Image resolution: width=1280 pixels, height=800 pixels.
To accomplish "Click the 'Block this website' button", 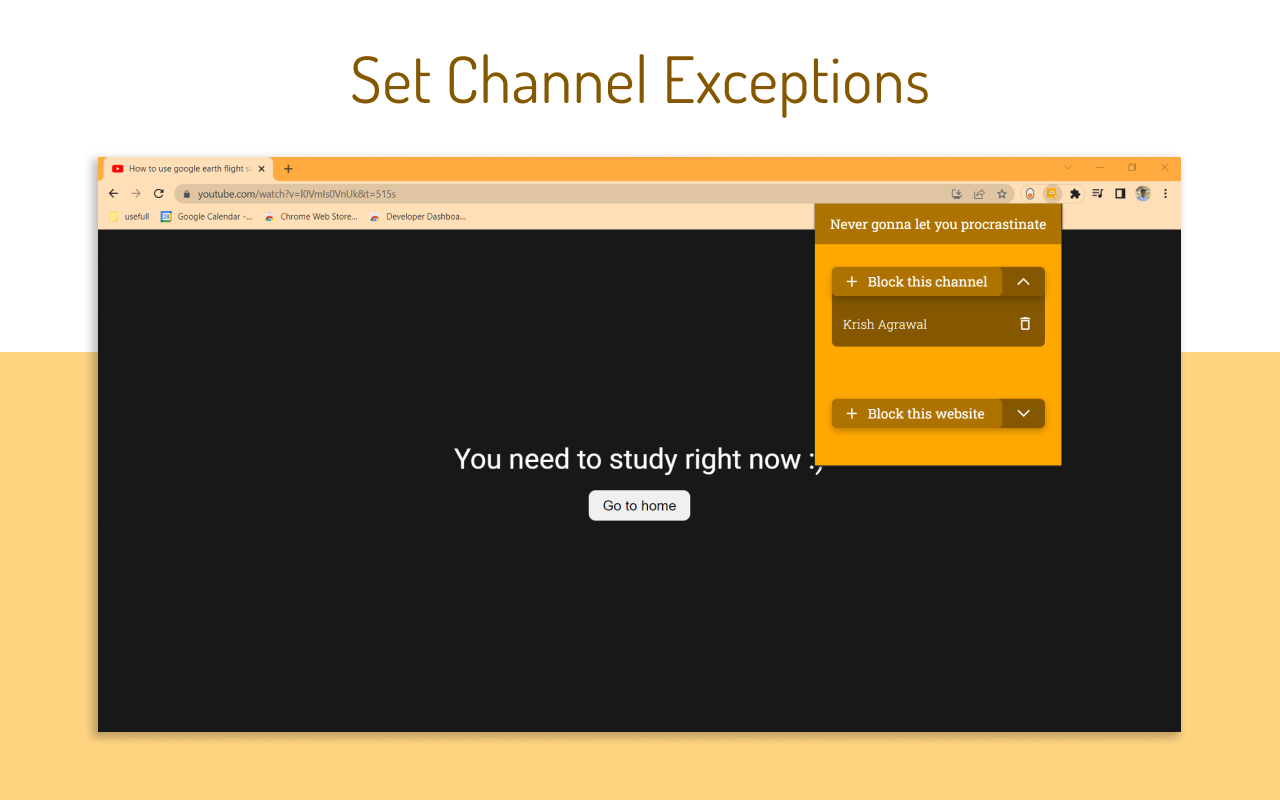I will click(x=917, y=414).
